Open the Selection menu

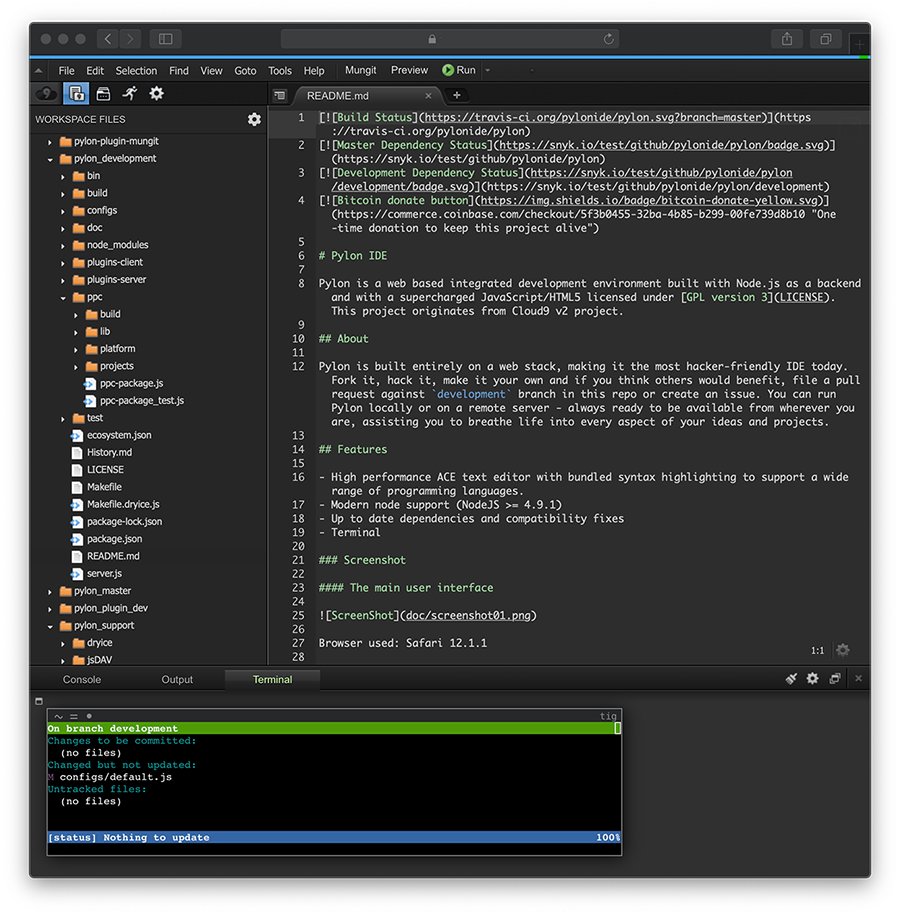pos(136,71)
